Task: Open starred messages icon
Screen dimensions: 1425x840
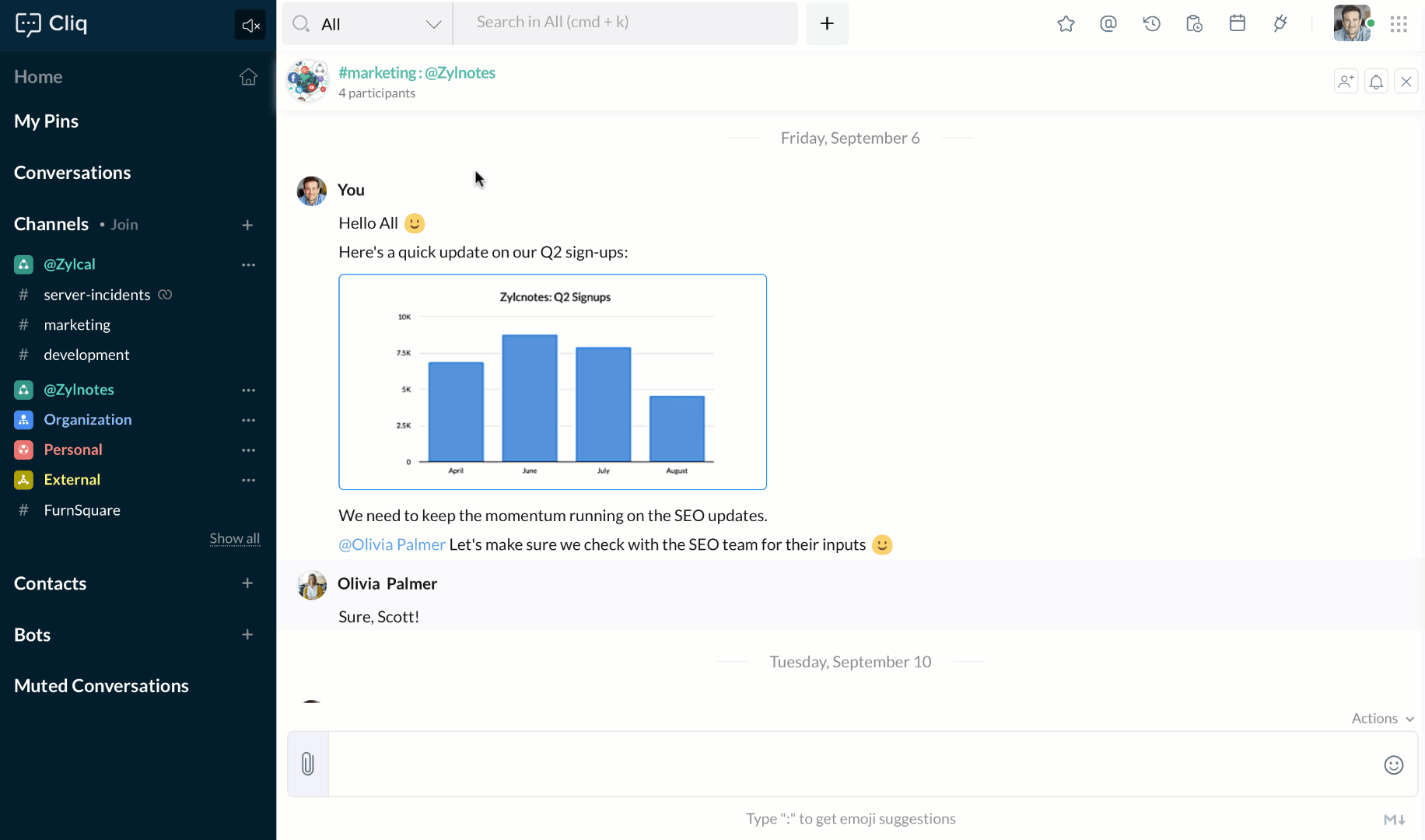Action: [x=1066, y=24]
